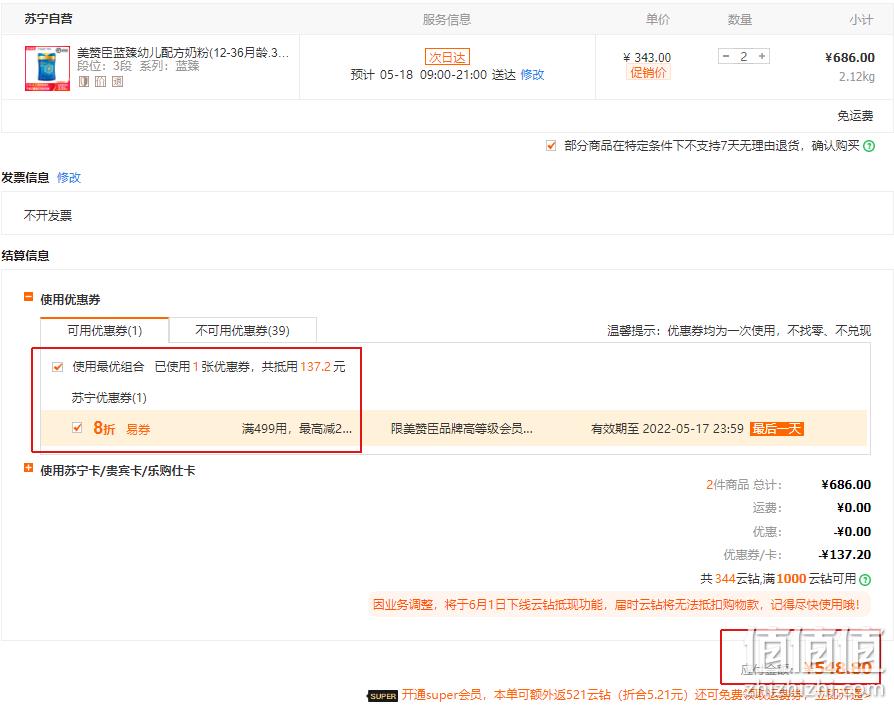Click the 2.12kg weight text
Image resolution: width=894 pixels, height=706 pixels.
point(856,76)
